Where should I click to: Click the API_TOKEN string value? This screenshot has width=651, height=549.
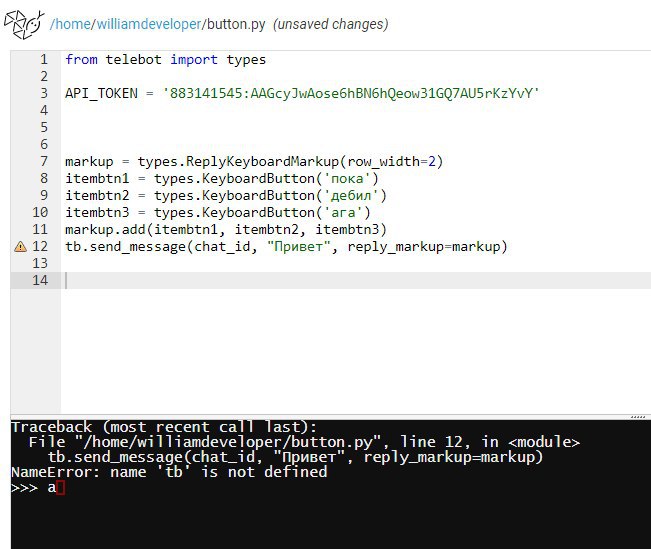click(350, 93)
